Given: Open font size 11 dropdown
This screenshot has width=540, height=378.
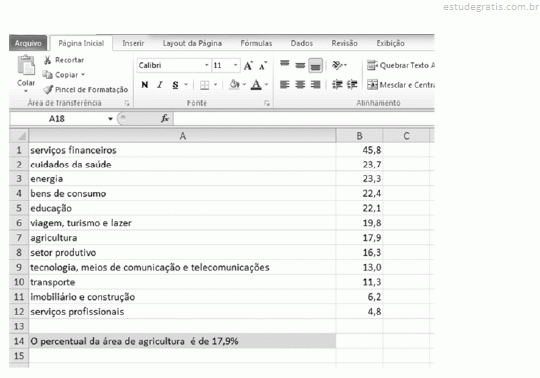Looking at the screenshot, I should 235,65.
